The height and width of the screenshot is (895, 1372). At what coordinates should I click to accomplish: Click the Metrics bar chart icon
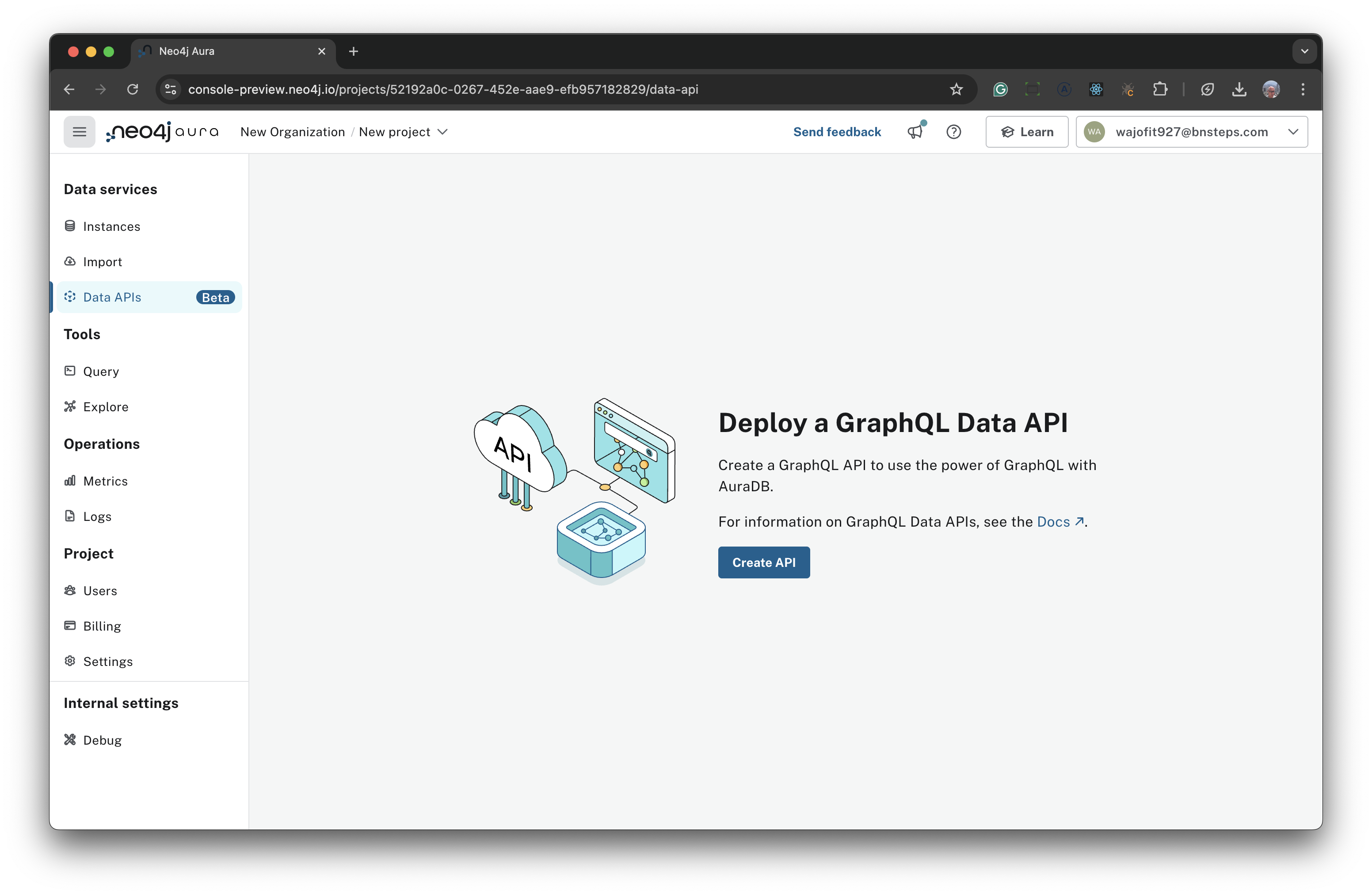pyautogui.click(x=70, y=480)
